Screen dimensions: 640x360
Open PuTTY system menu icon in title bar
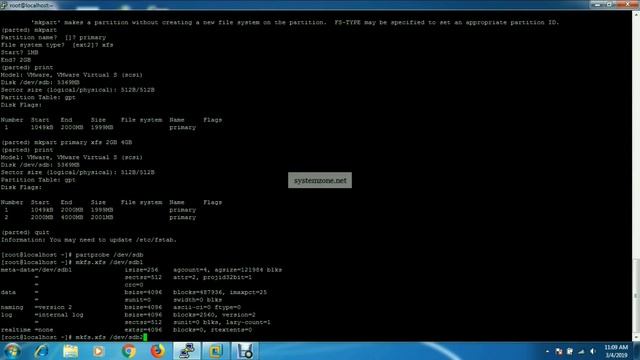[x=4, y=5]
